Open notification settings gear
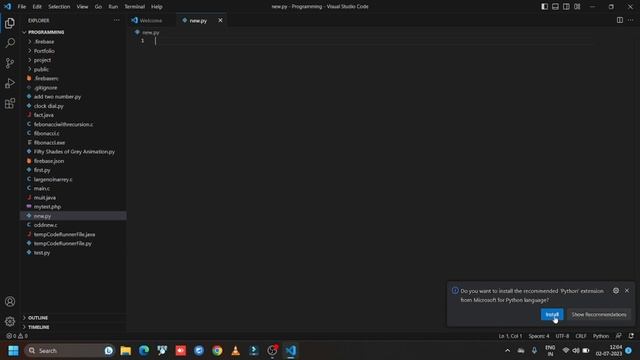This screenshot has height=360, width=640. tap(616, 291)
